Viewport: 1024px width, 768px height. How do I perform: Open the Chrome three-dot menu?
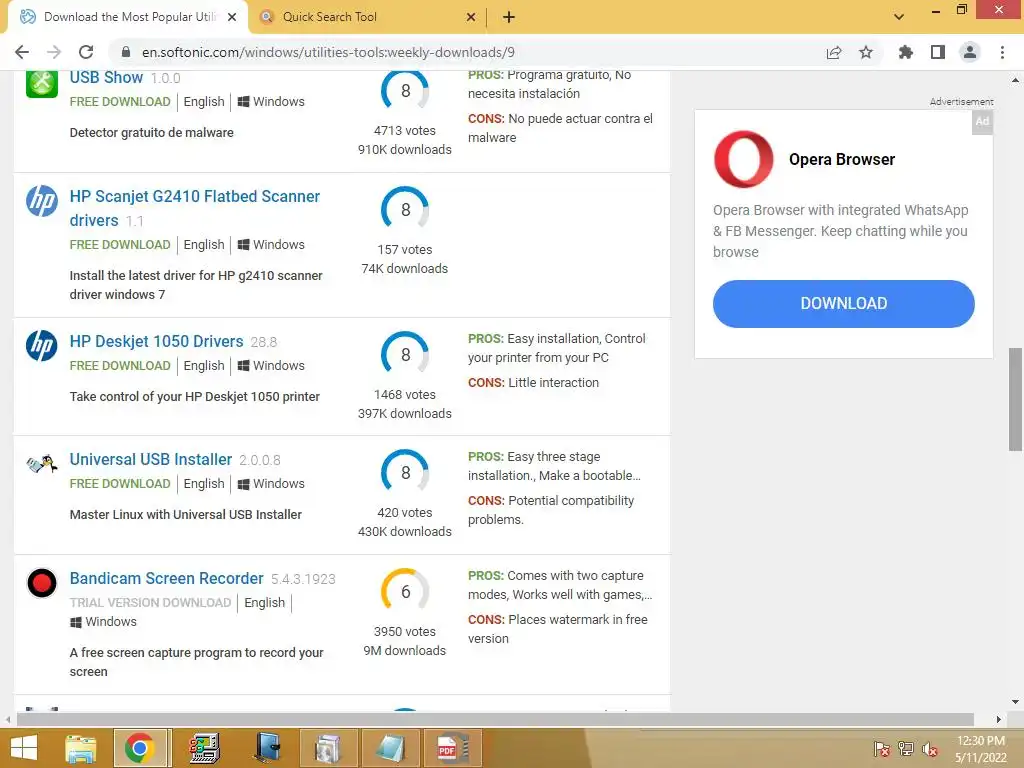point(1002,52)
